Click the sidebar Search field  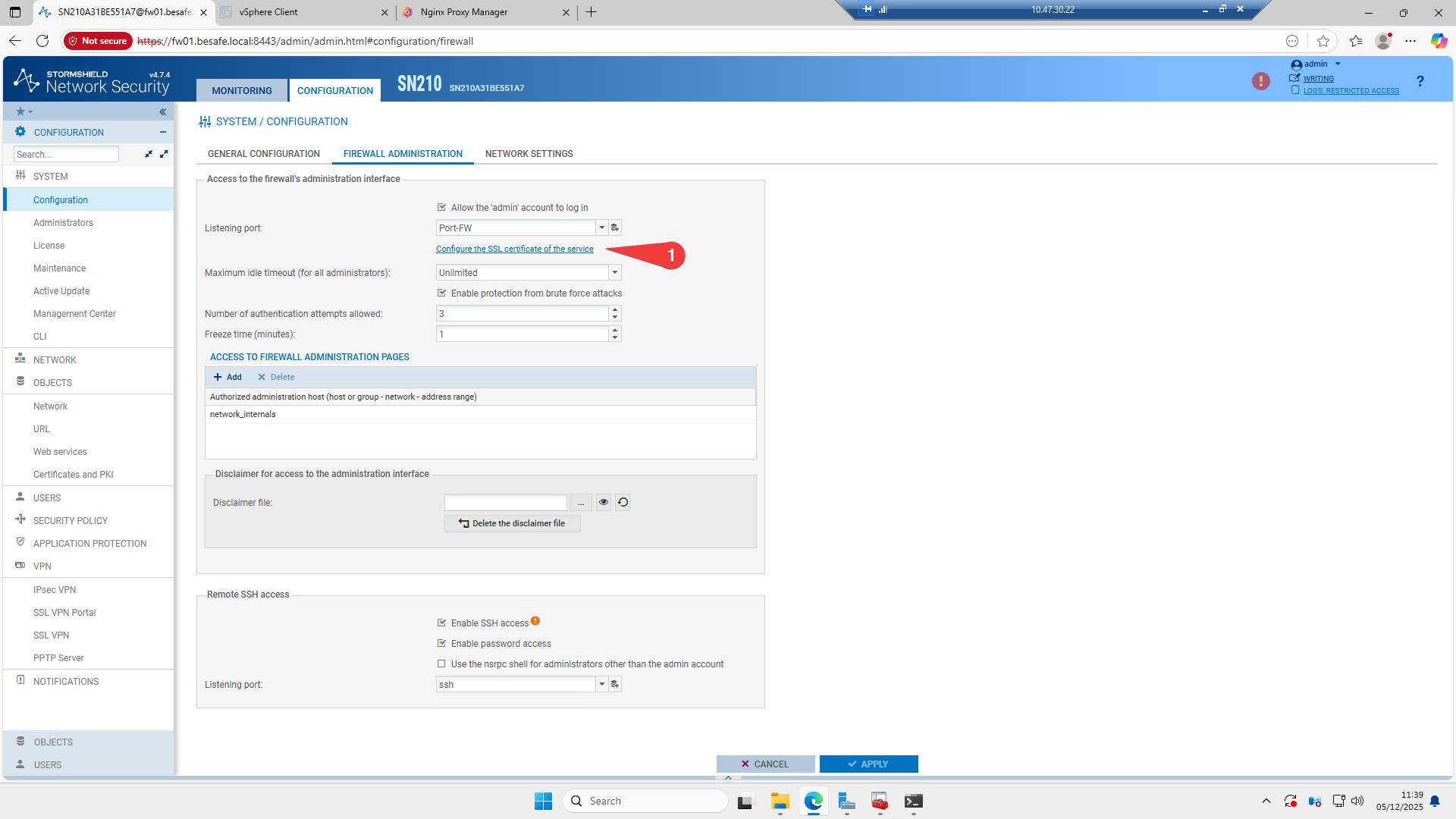[66, 154]
